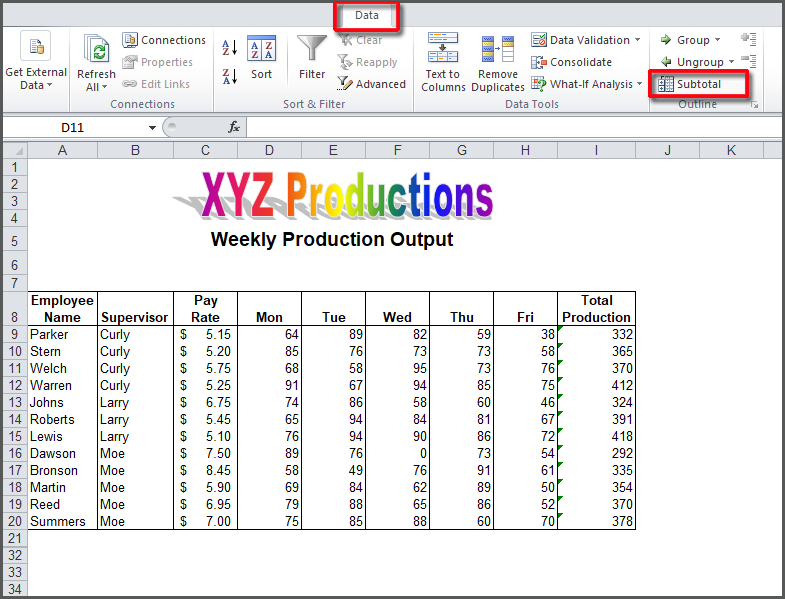Select Johns' supervisor cell Larry
This screenshot has width=785, height=599.
(x=135, y=403)
